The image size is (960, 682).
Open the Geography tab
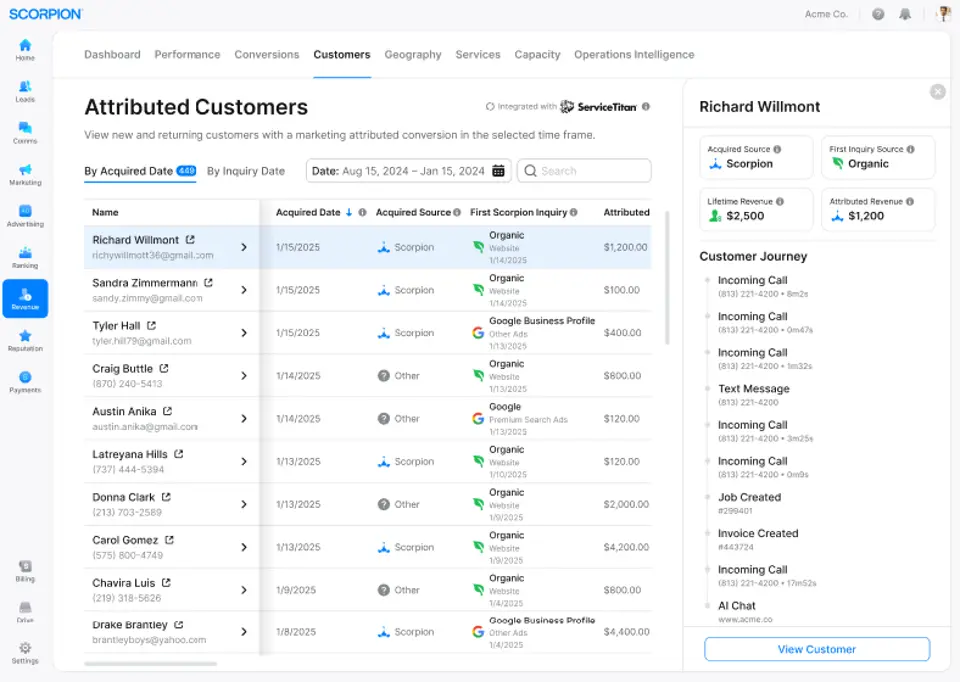[x=413, y=54]
